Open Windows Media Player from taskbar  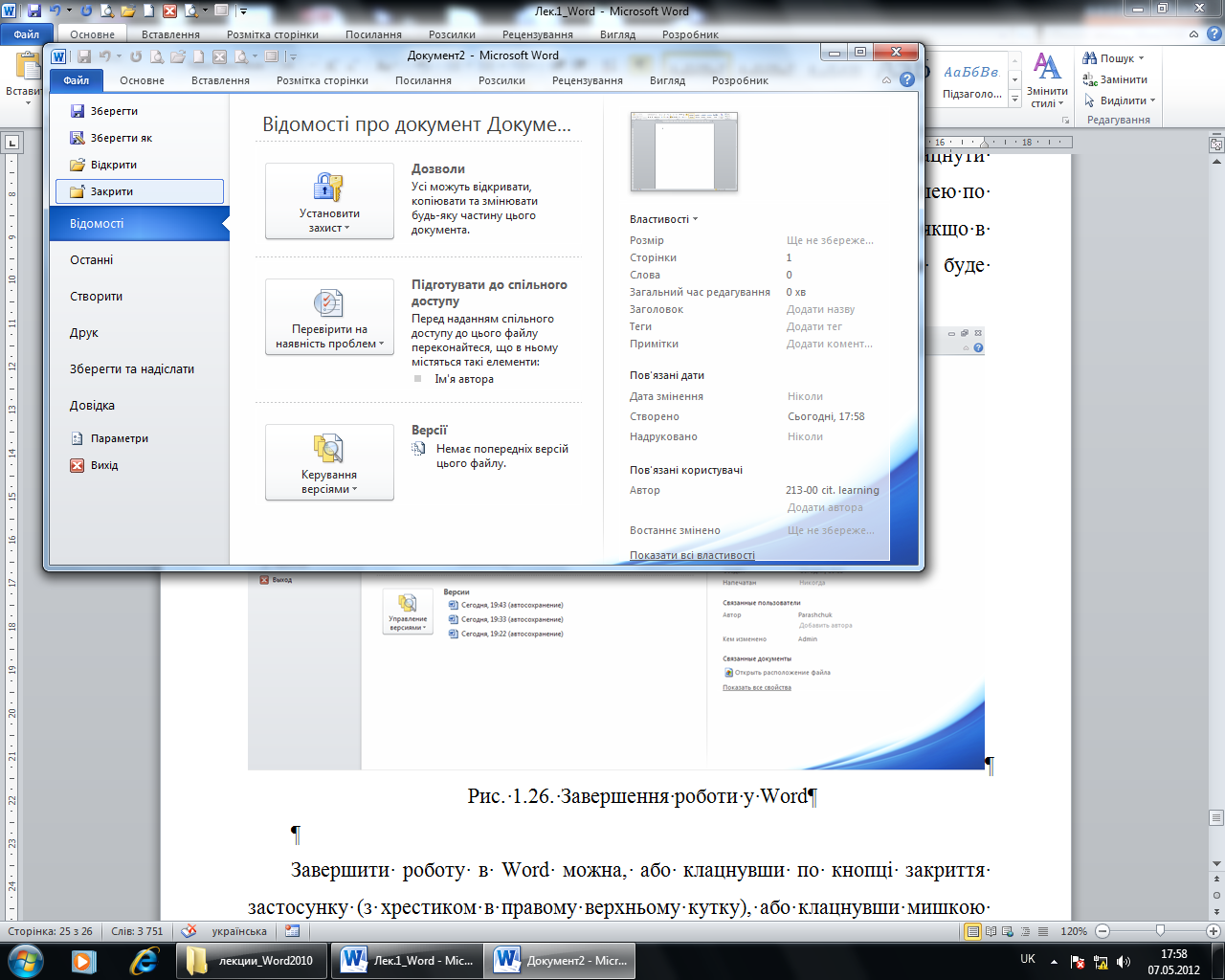pos(83,960)
